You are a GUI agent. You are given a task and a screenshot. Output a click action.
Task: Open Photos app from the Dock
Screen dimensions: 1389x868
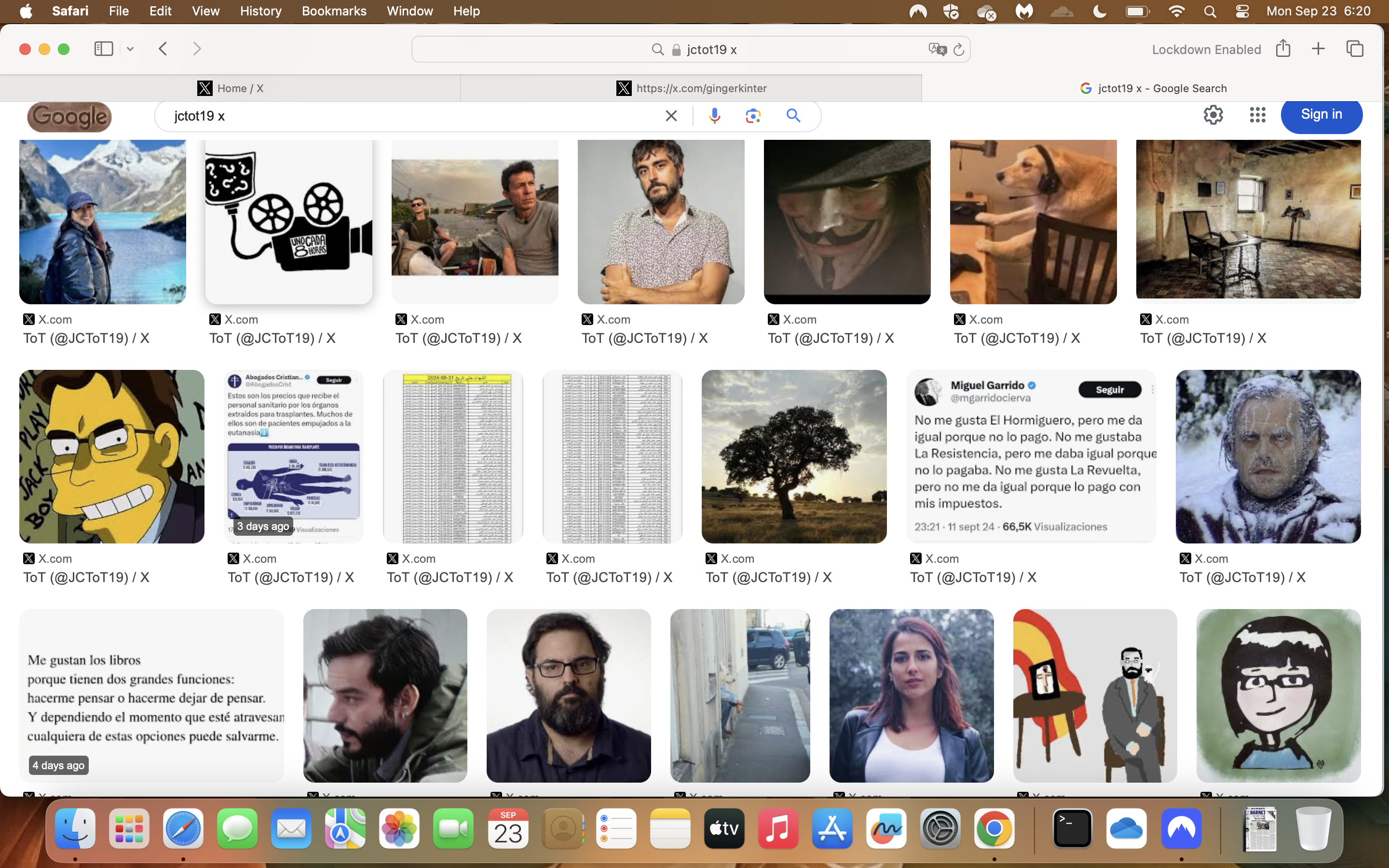point(399,828)
